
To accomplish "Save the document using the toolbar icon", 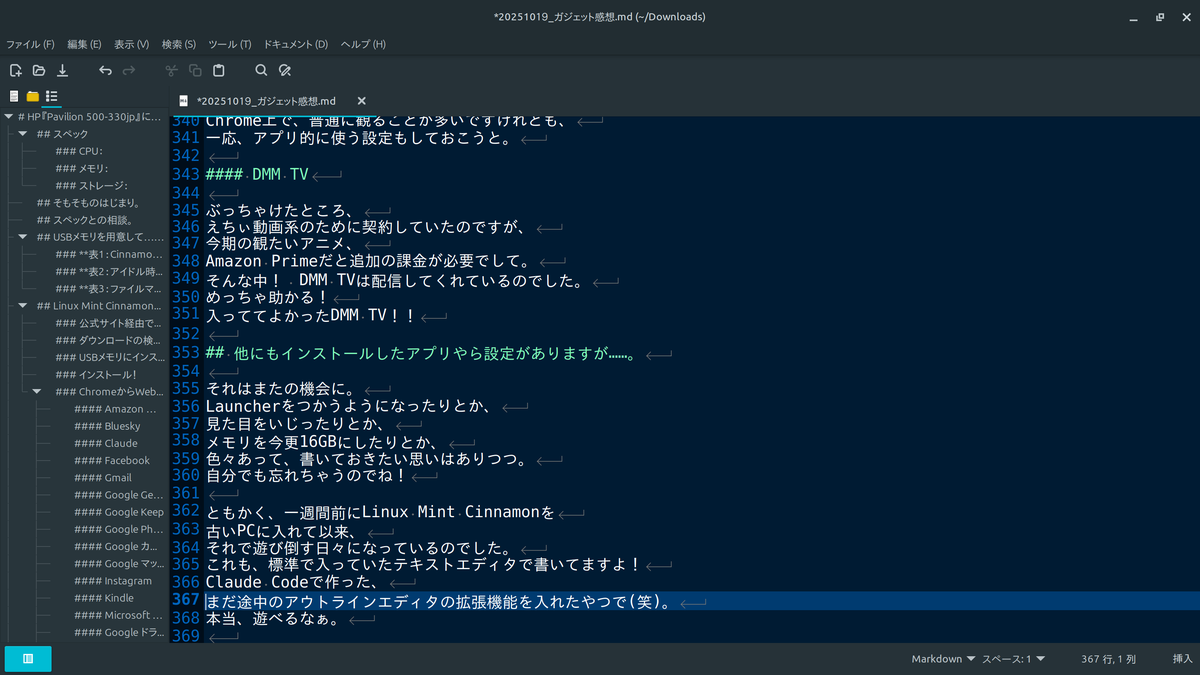I will click(x=62, y=70).
